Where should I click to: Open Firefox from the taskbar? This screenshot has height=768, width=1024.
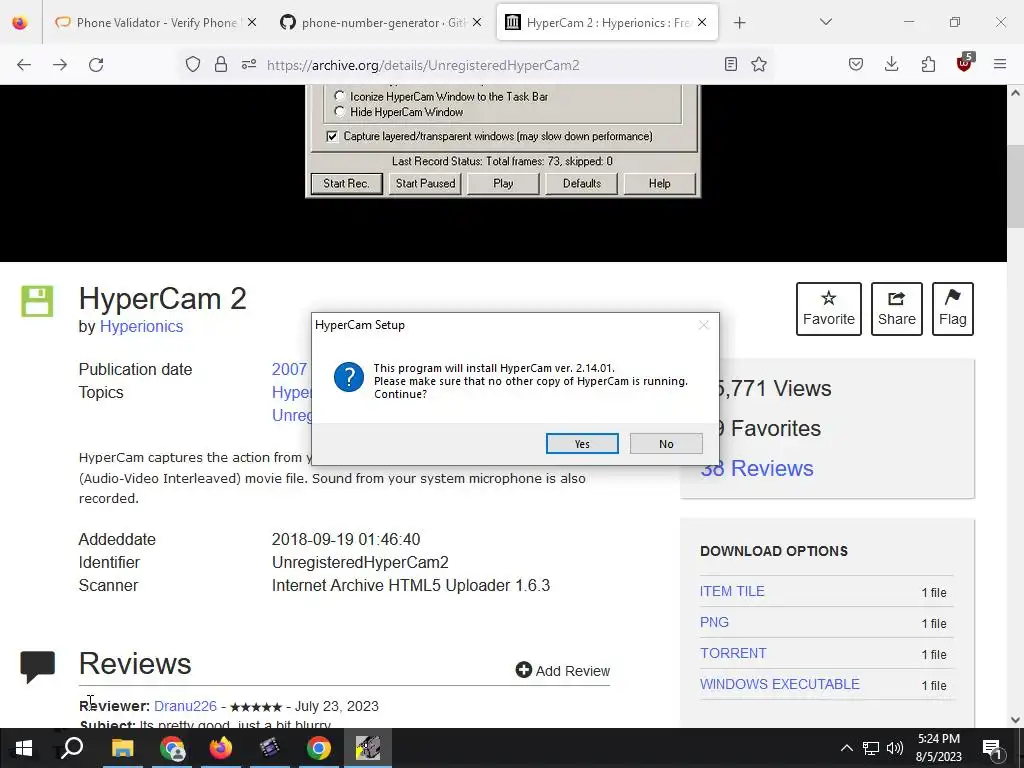pos(221,748)
